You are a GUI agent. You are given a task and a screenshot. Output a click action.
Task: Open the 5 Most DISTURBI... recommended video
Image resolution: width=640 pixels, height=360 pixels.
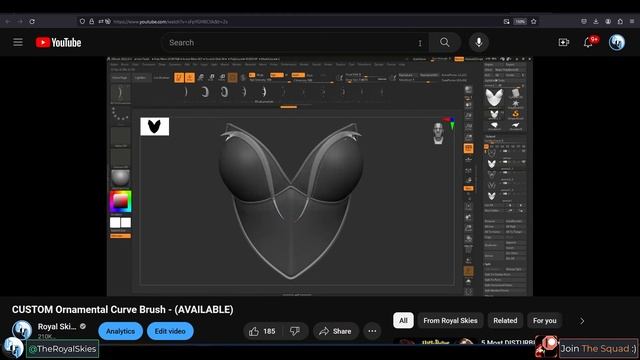tap(507, 342)
